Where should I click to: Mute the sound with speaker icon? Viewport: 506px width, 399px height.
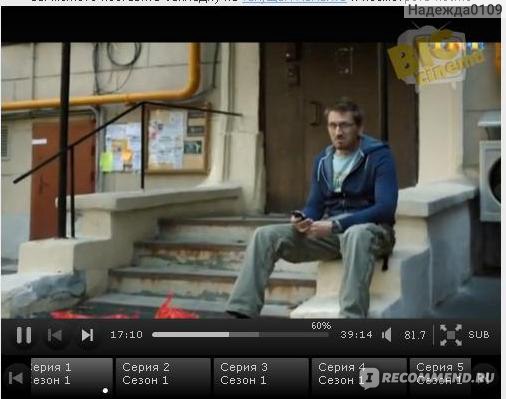[x=387, y=335]
